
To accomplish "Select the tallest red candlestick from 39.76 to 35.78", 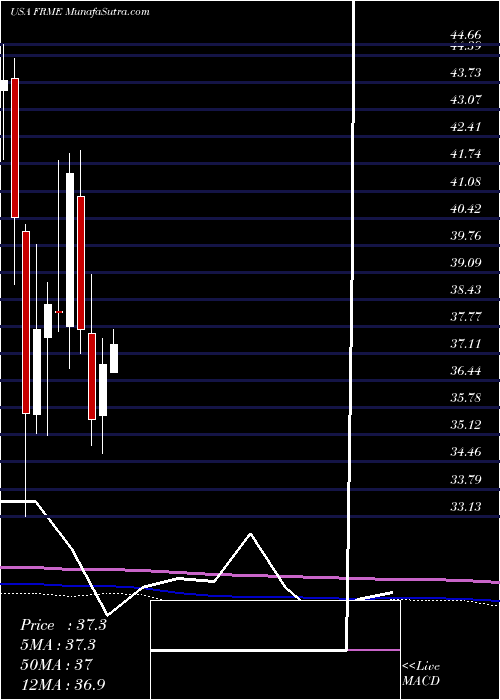I will [26, 322].
